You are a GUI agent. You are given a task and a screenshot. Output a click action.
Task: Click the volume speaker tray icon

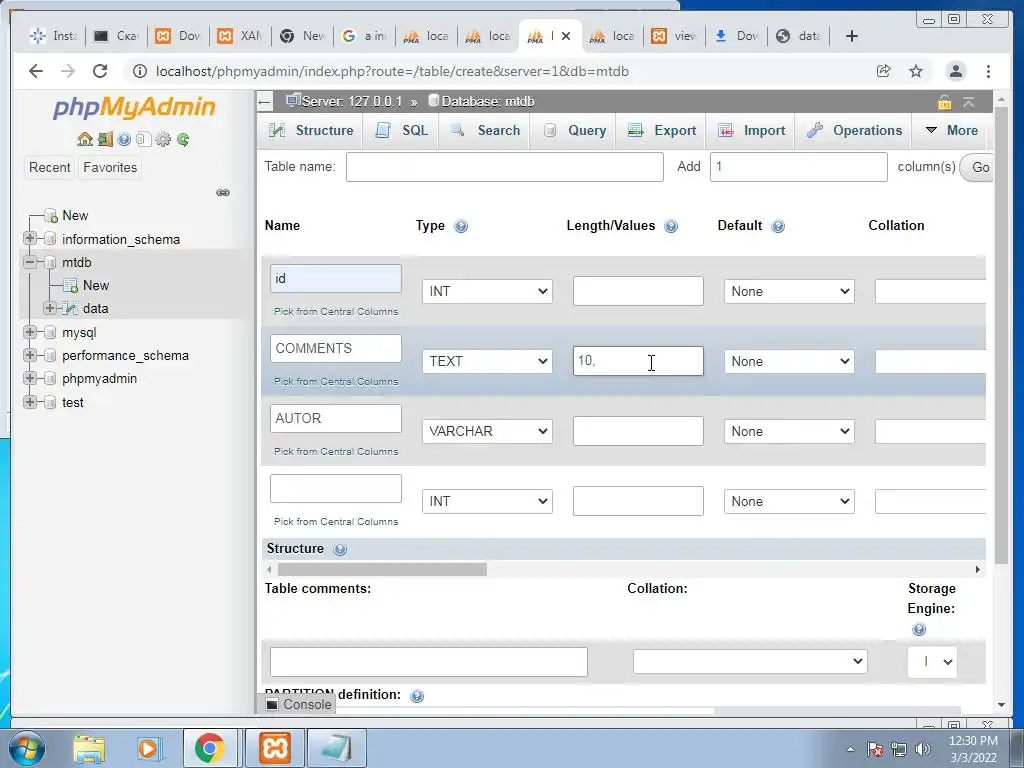point(923,749)
